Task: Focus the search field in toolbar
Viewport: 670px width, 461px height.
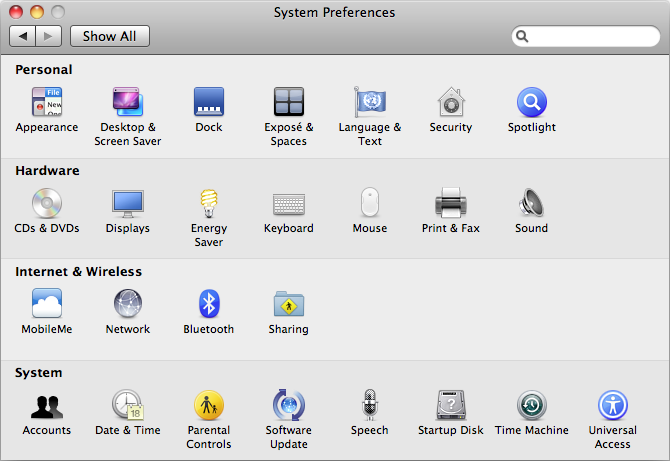Action: [x=585, y=36]
